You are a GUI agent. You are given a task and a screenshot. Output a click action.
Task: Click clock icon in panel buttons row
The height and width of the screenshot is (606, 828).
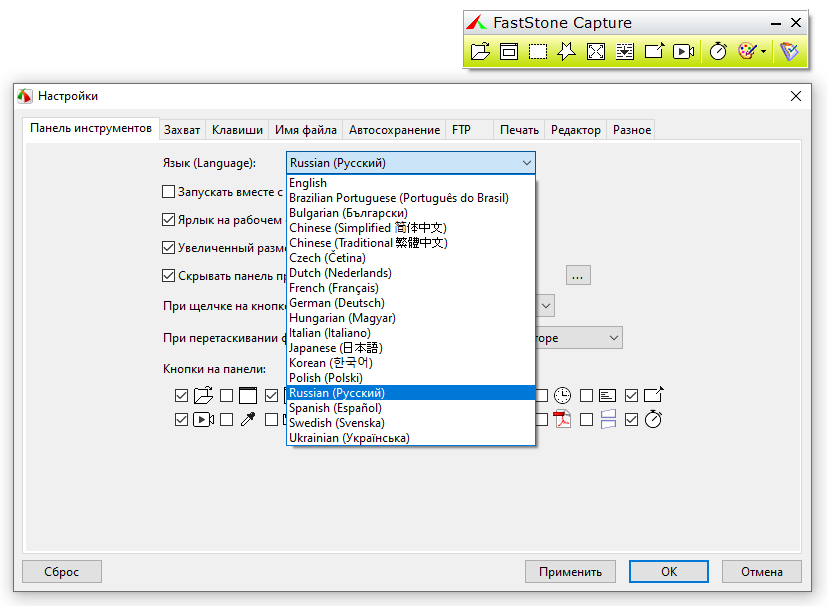coord(562,395)
